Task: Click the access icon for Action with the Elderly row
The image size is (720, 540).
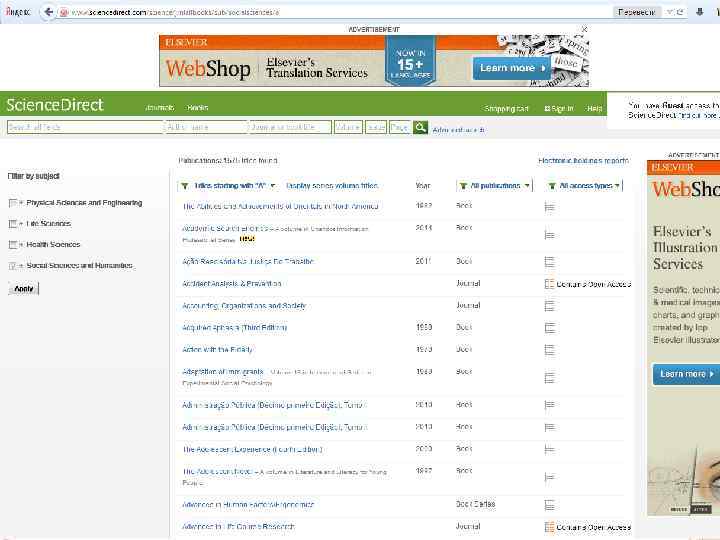Action: click(x=549, y=350)
